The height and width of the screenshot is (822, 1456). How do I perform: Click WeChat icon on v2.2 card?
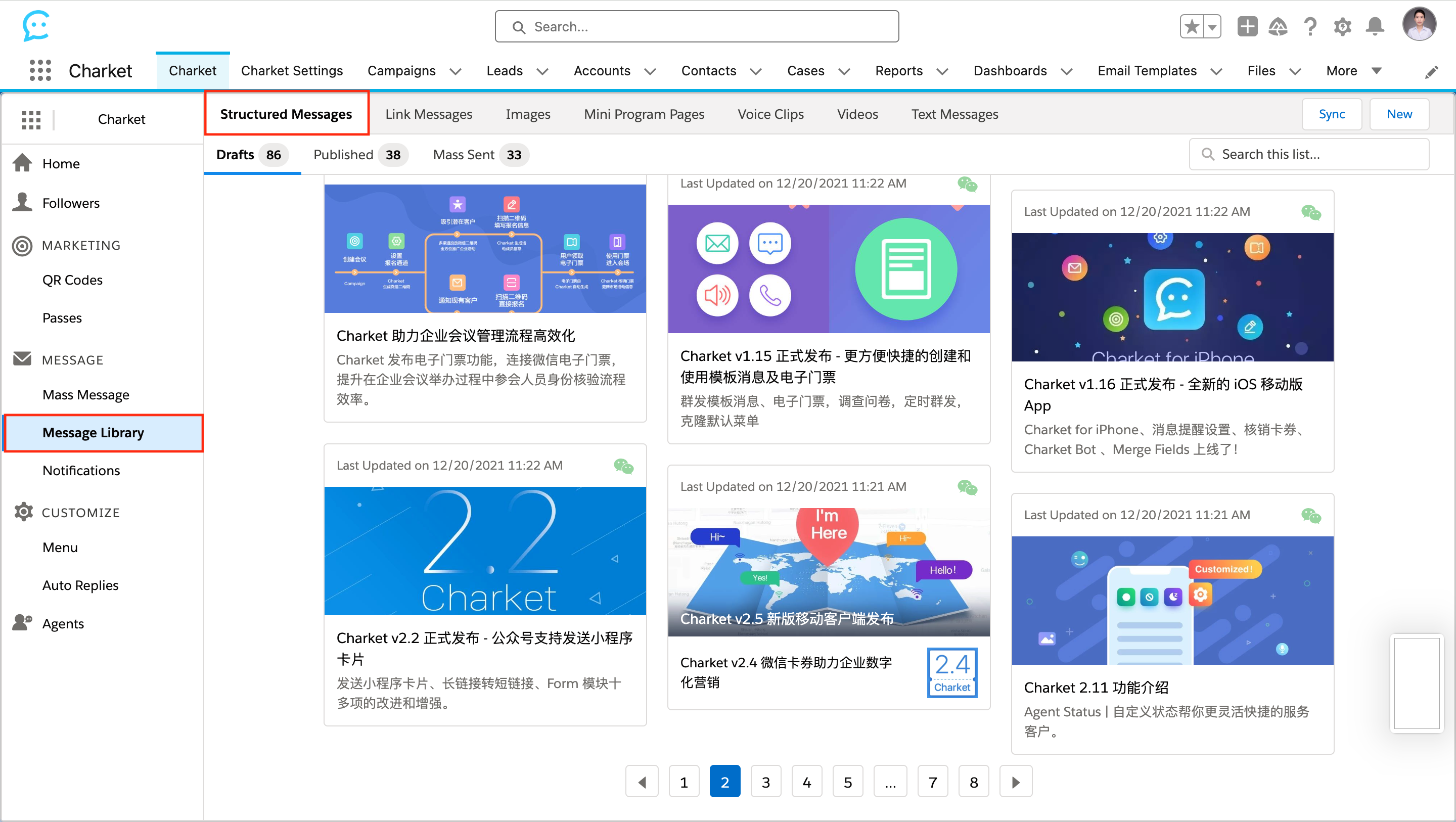(623, 467)
